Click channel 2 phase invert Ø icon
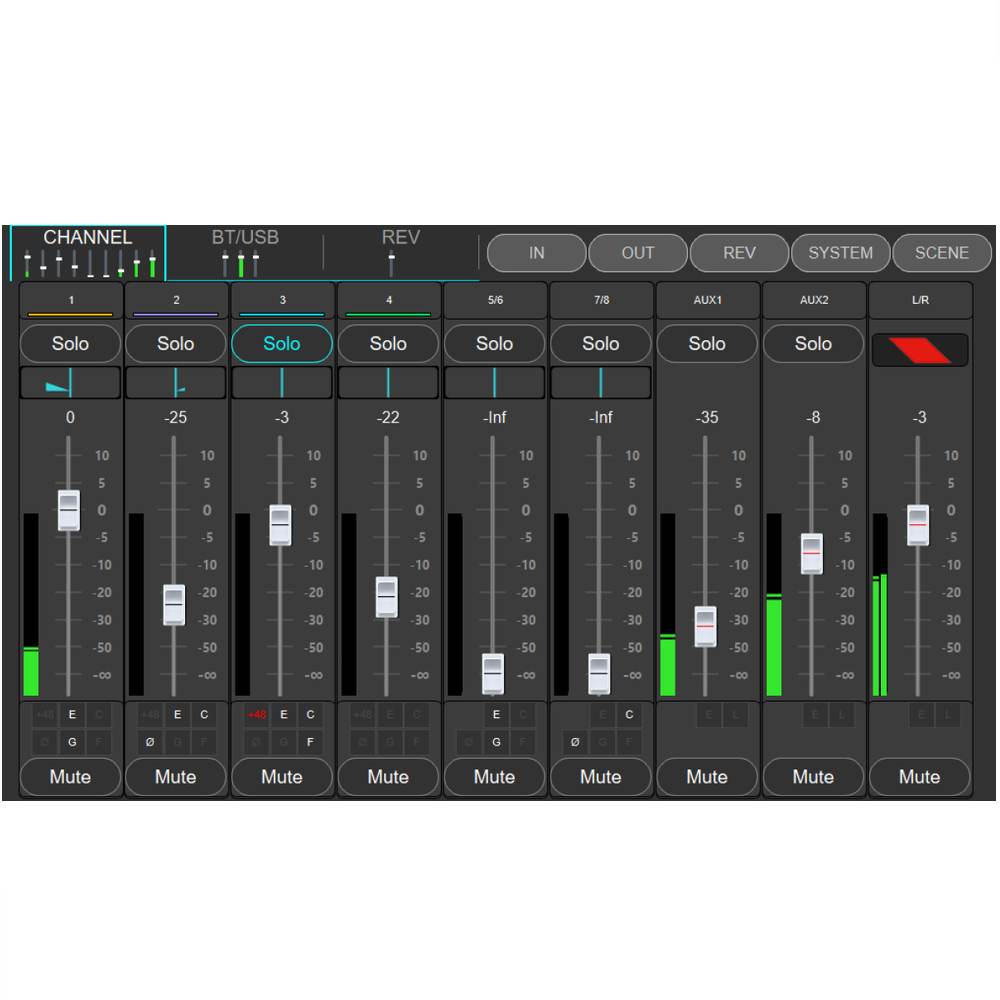This screenshot has width=1000, height=1000. (151, 743)
